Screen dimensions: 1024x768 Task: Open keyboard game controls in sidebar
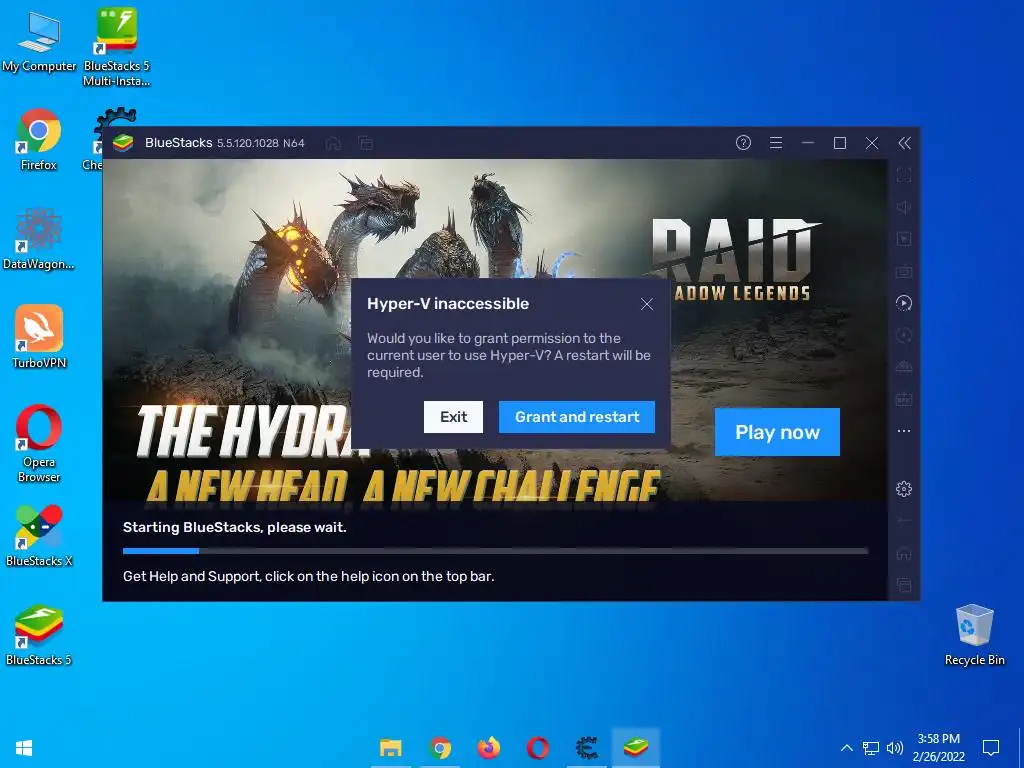click(904, 270)
